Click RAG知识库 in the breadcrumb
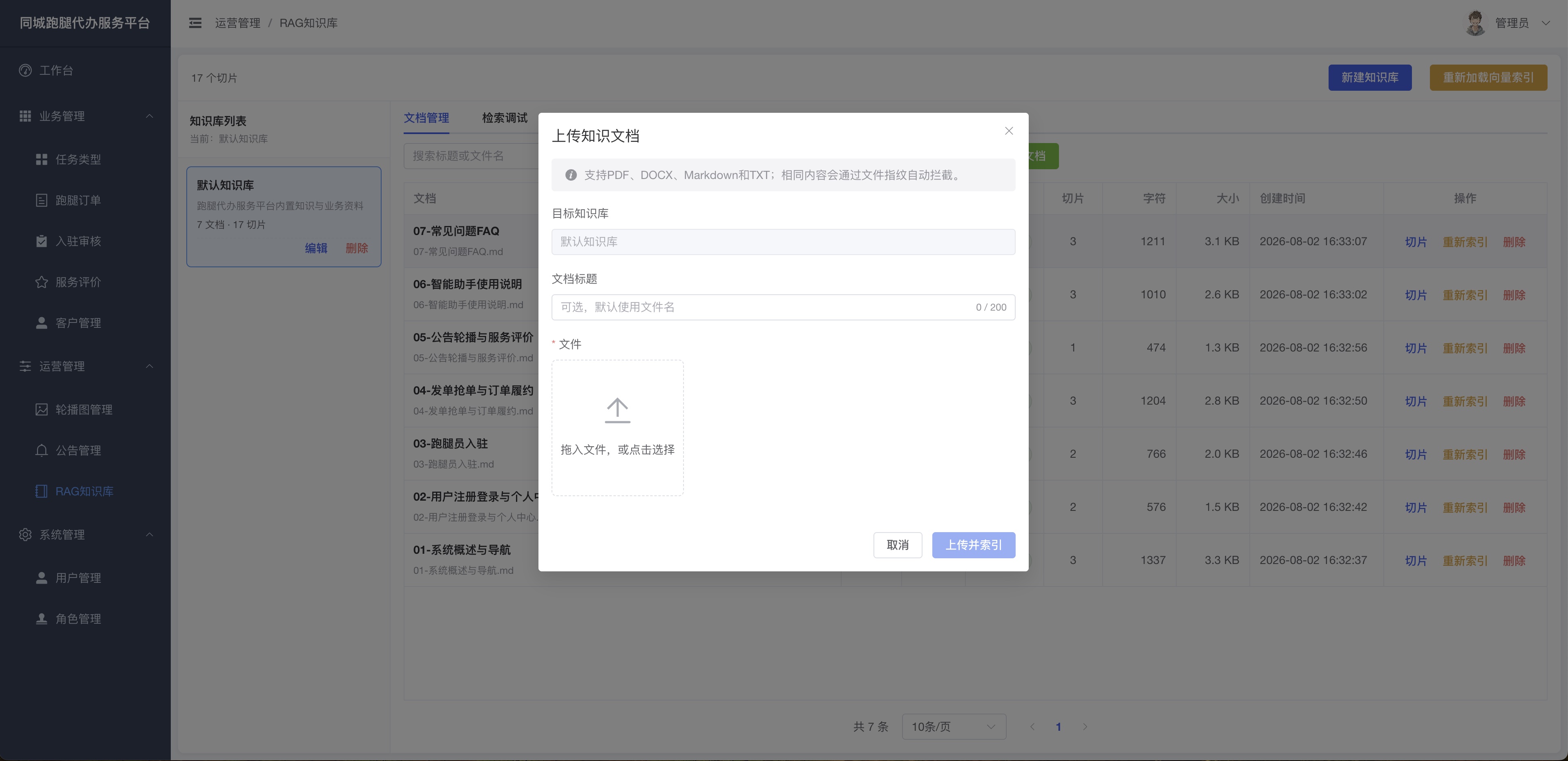Screen dimensions: 1568x761 308,23
